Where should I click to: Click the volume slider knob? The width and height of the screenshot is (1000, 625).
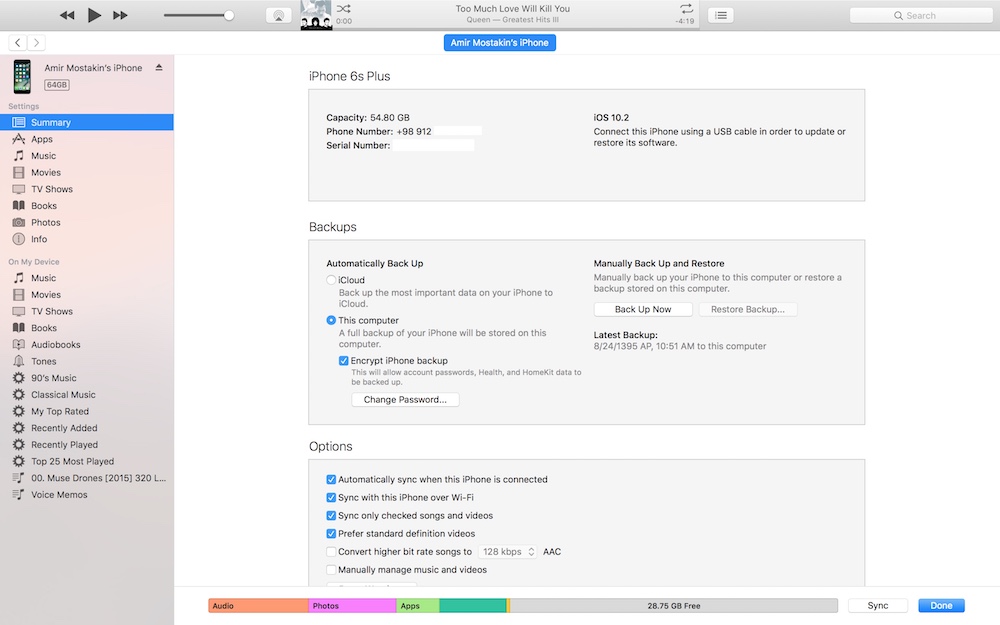[x=228, y=15]
